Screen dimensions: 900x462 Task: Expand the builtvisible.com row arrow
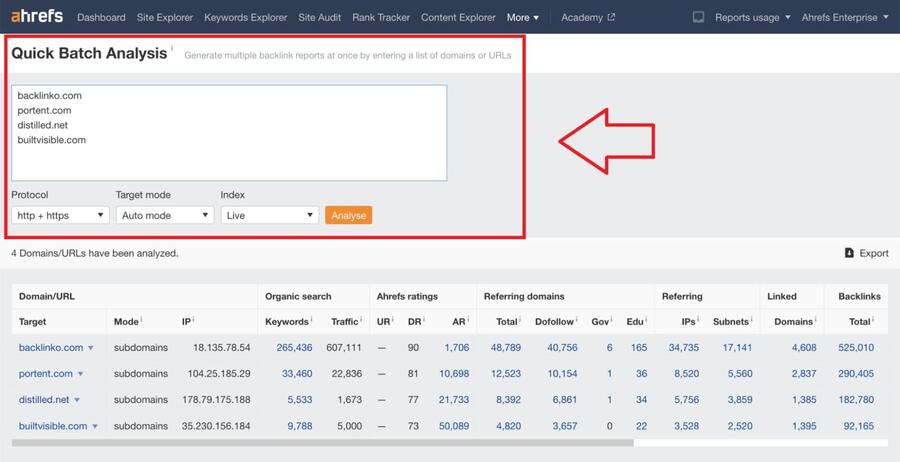tap(95, 426)
